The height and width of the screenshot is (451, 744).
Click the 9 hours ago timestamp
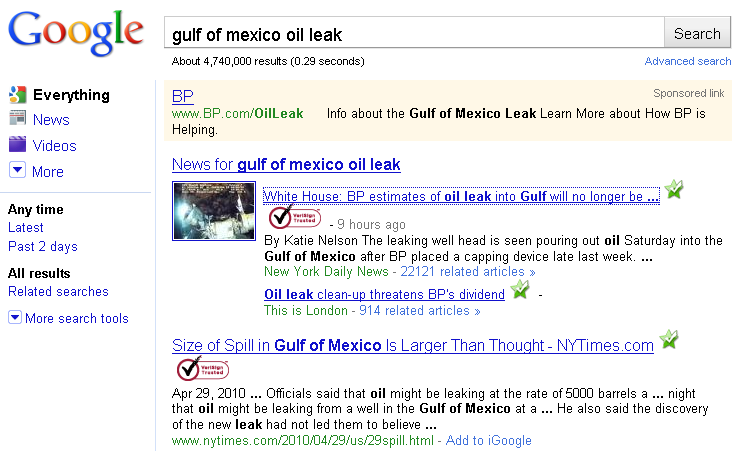tap(371, 225)
